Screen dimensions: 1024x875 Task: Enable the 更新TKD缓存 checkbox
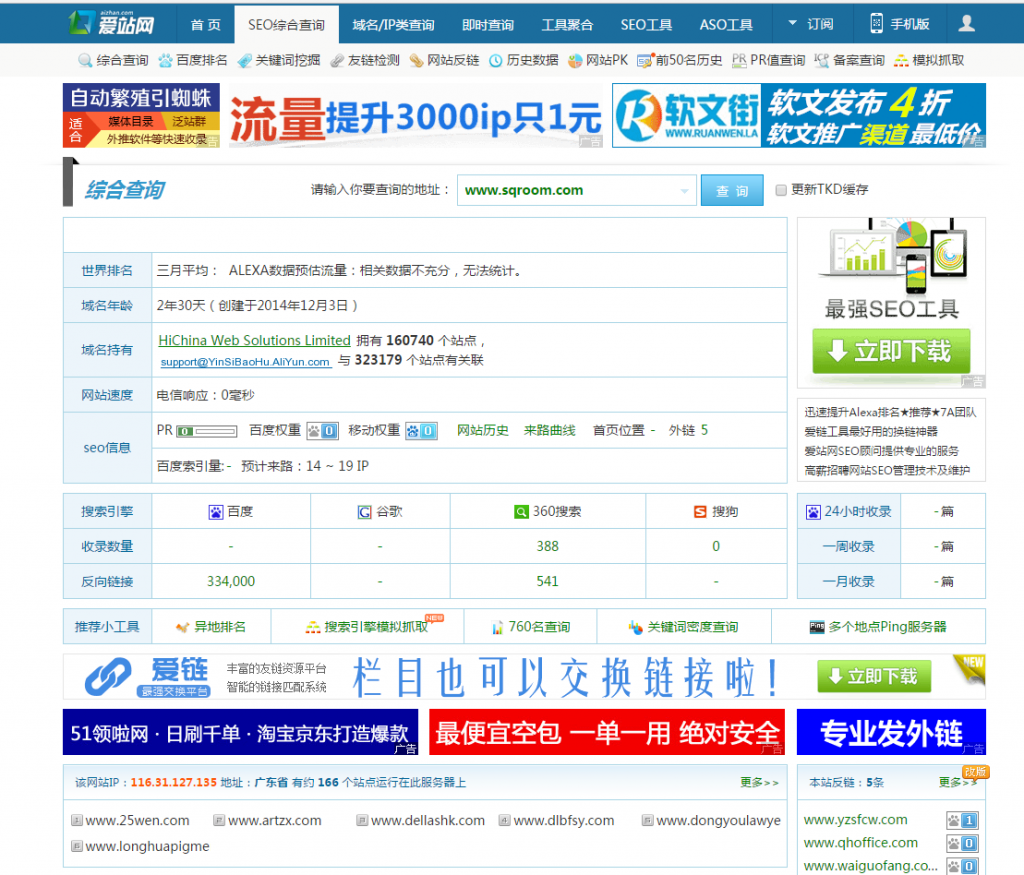tap(782, 190)
